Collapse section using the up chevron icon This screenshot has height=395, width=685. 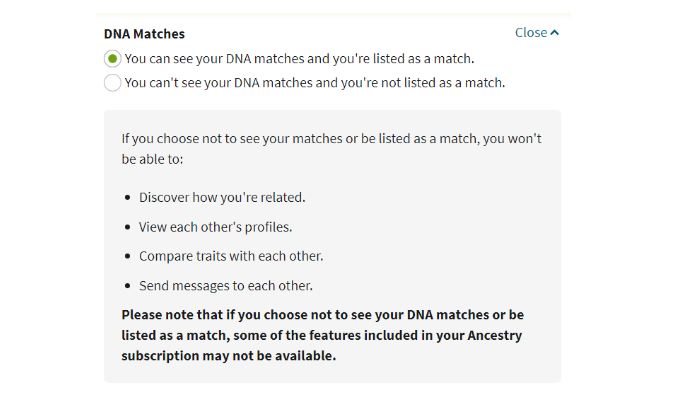pos(554,33)
